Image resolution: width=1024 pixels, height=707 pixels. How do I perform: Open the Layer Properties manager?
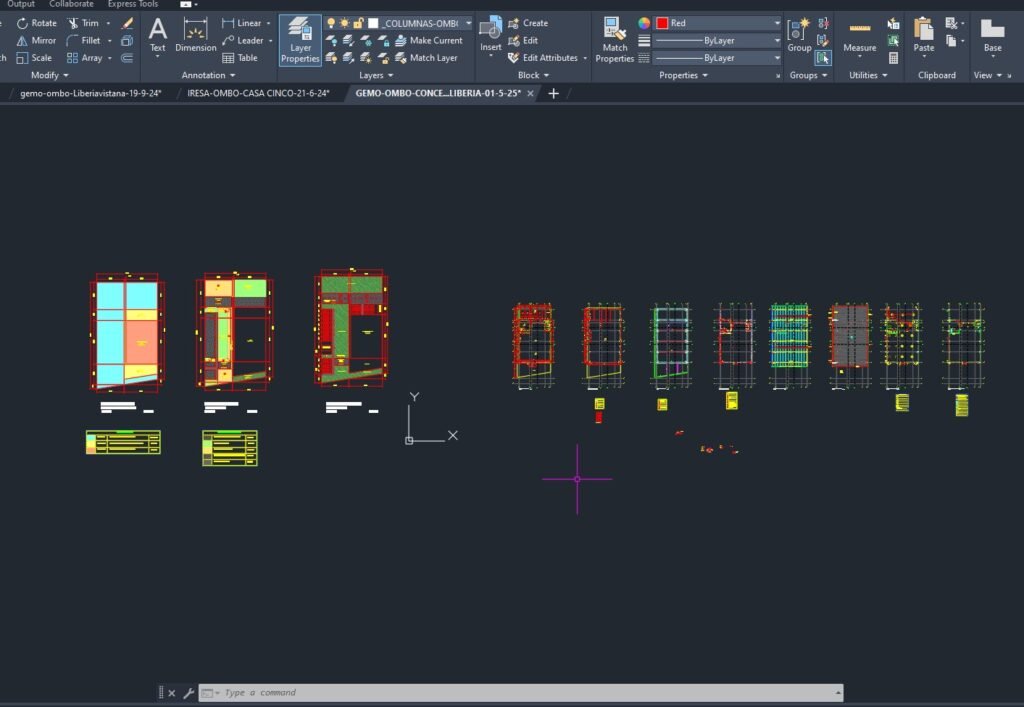pyautogui.click(x=299, y=40)
